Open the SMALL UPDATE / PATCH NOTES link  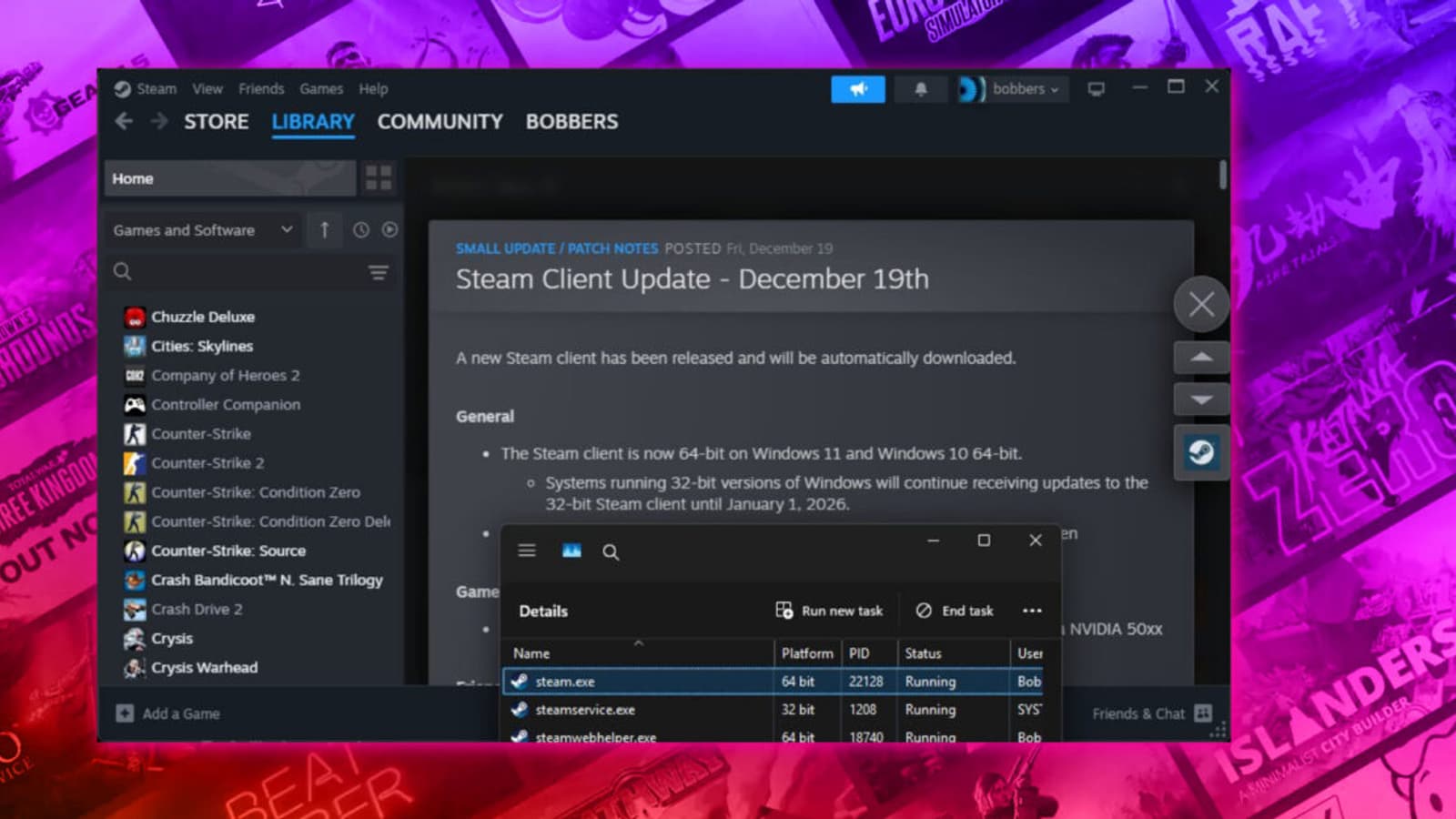coord(557,248)
